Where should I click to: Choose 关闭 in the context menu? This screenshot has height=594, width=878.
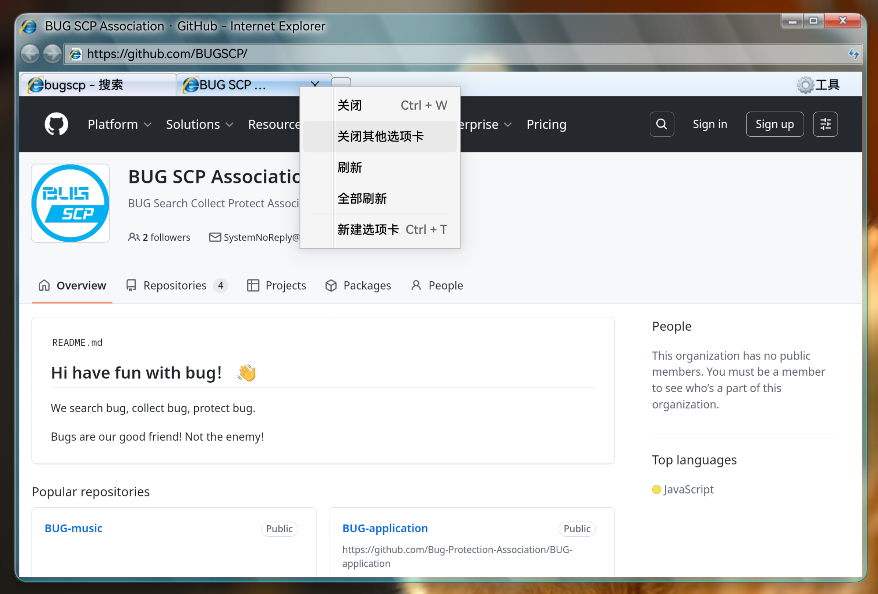pyautogui.click(x=381, y=105)
